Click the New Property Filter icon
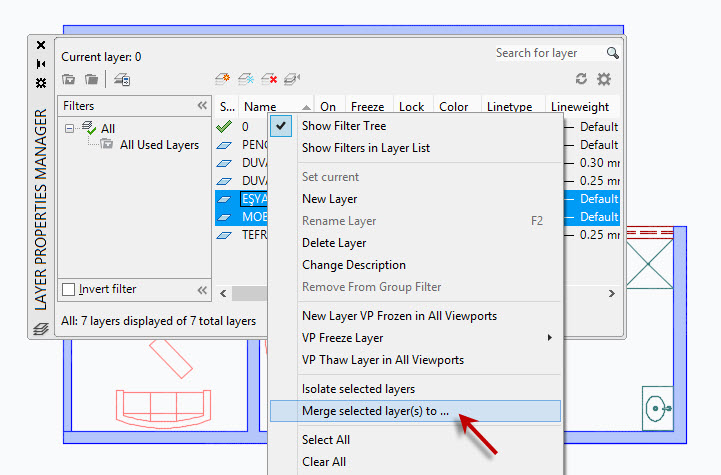721x475 pixels. (69, 80)
